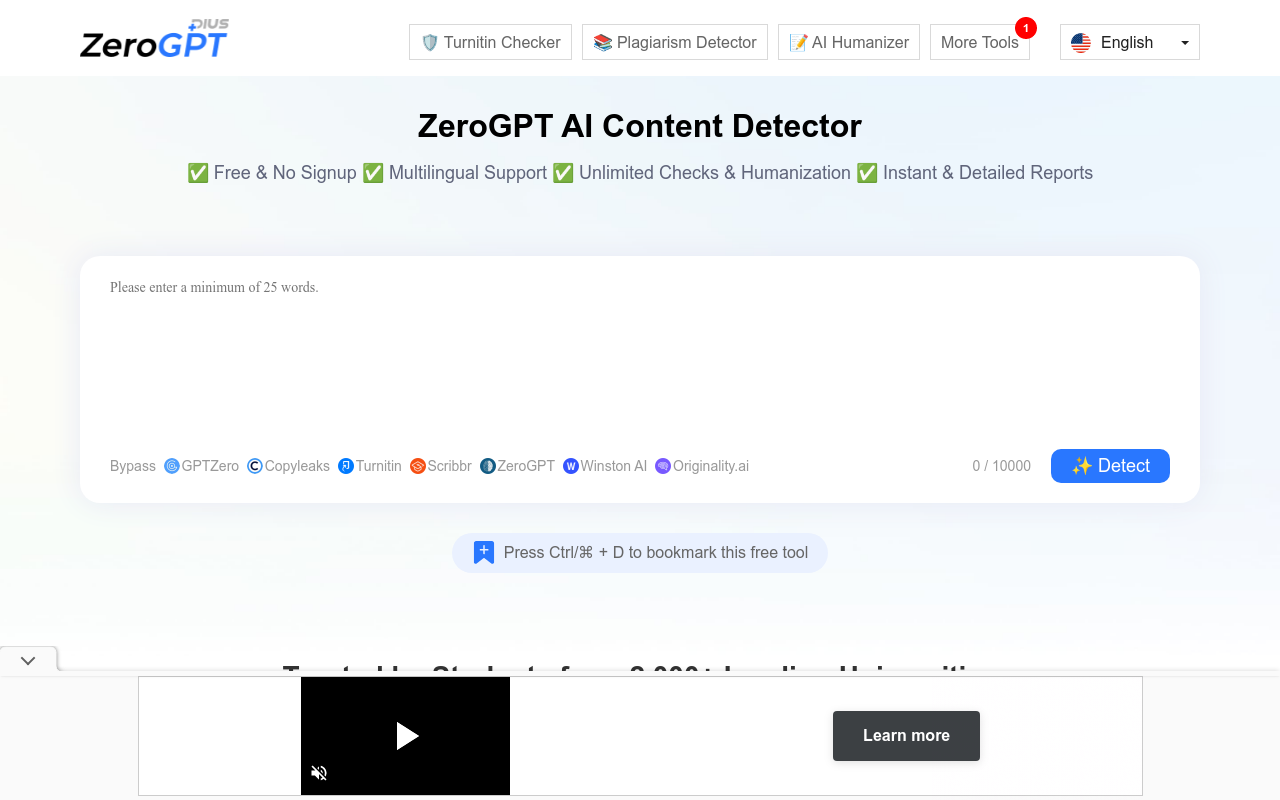
Task: Open the English language dropdown
Action: [x=1130, y=42]
